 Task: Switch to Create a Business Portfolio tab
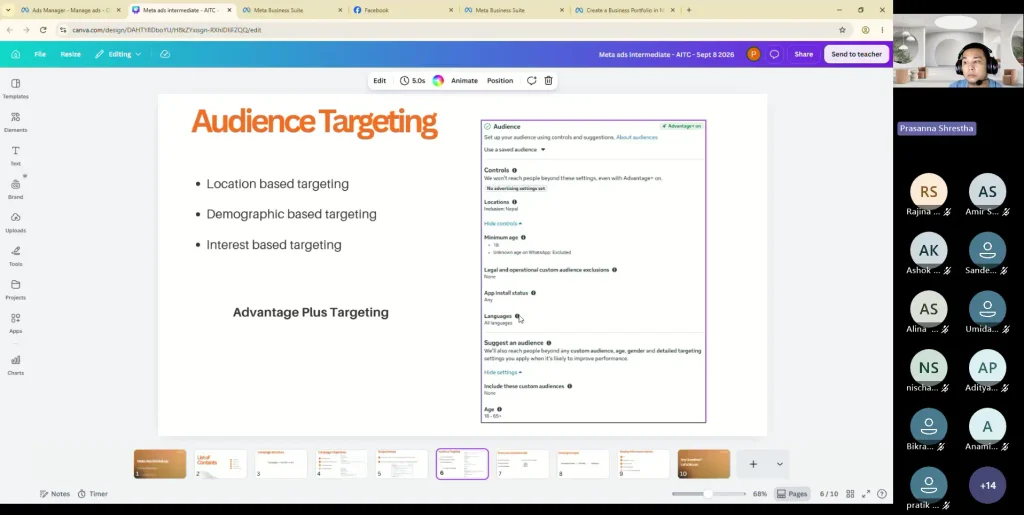point(626,10)
